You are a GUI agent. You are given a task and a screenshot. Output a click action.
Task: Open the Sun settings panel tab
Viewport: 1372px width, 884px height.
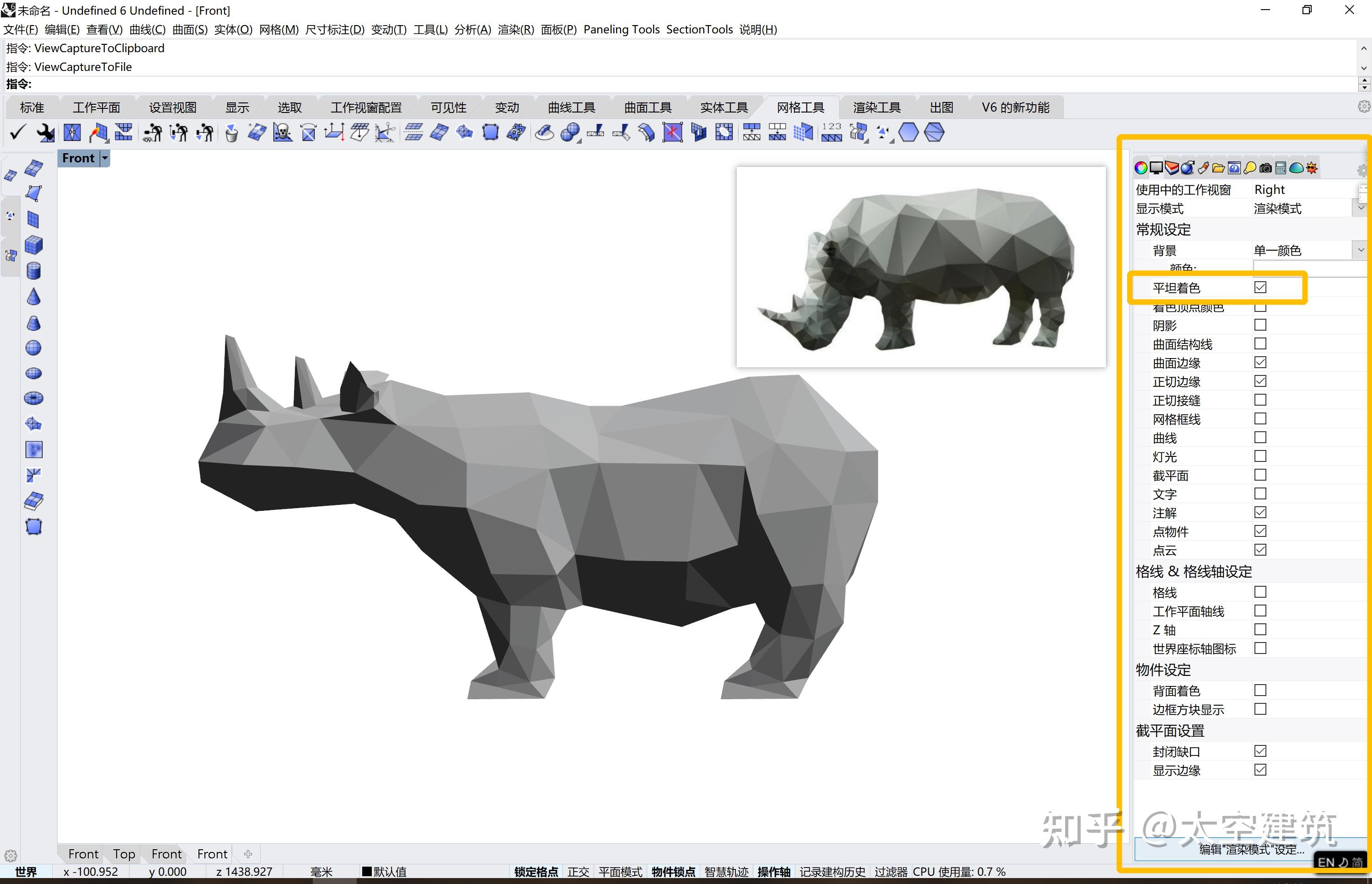point(1312,167)
